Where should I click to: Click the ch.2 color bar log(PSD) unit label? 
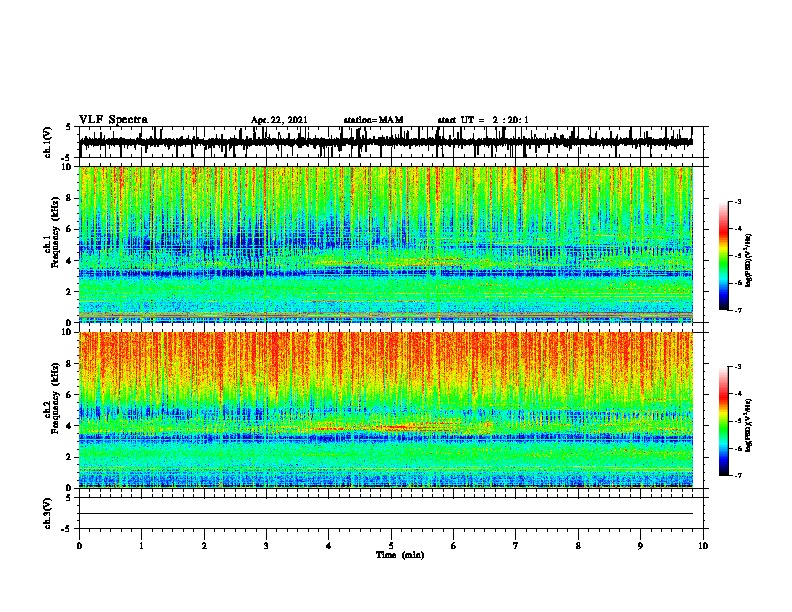(749, 425)
